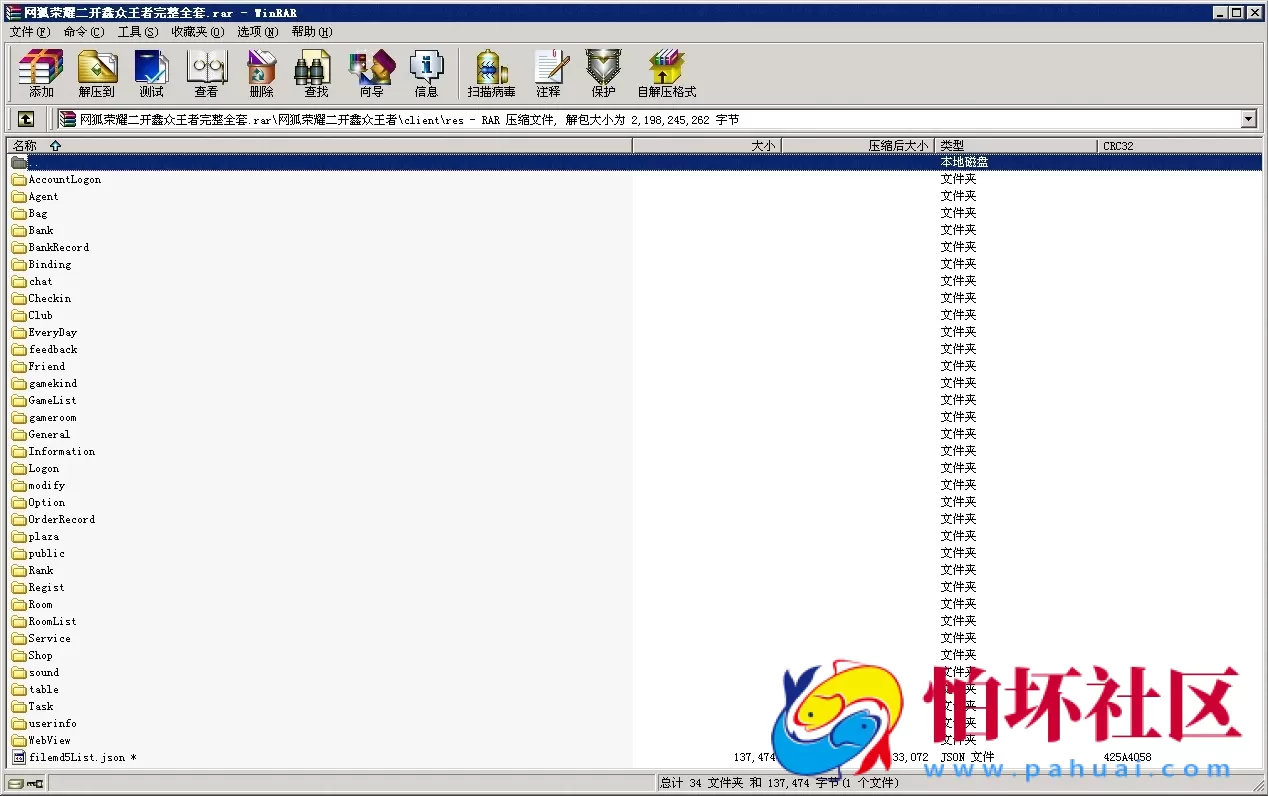Sort by the CRC32 column header

click(1118, 146)
